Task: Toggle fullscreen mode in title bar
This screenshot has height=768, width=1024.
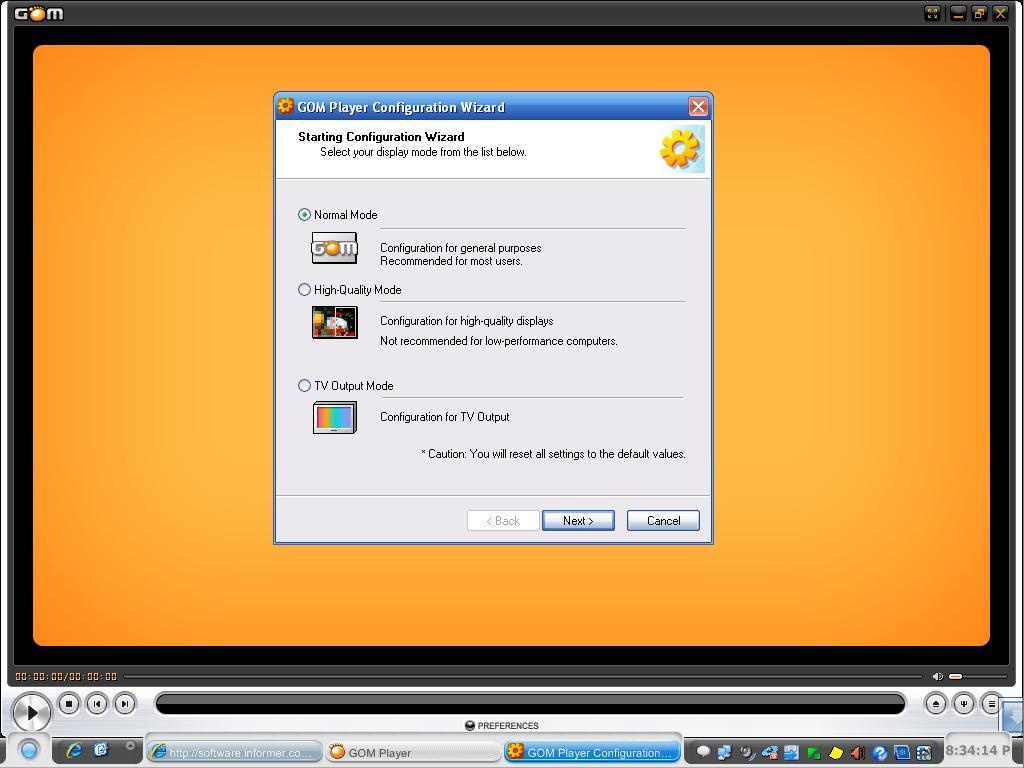Action: click(x=932, y=13)
